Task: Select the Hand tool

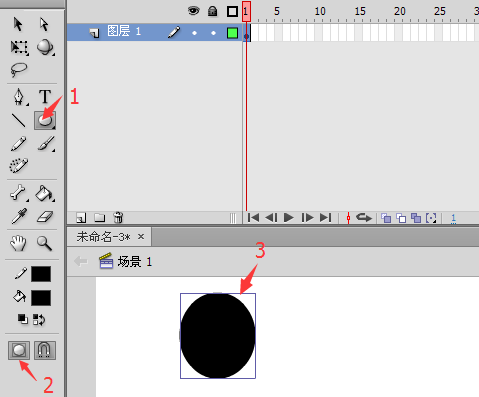Action: tap(18, 243)
